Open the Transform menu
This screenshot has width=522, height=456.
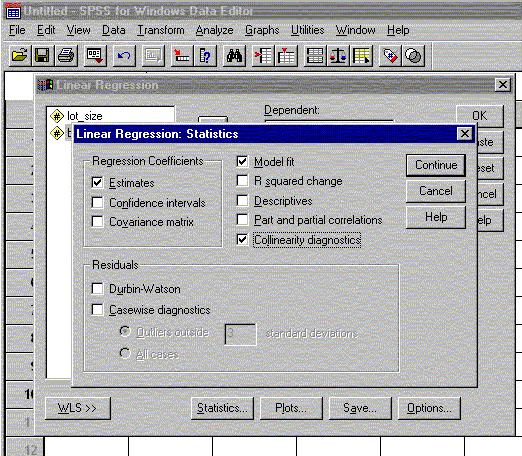161,30
